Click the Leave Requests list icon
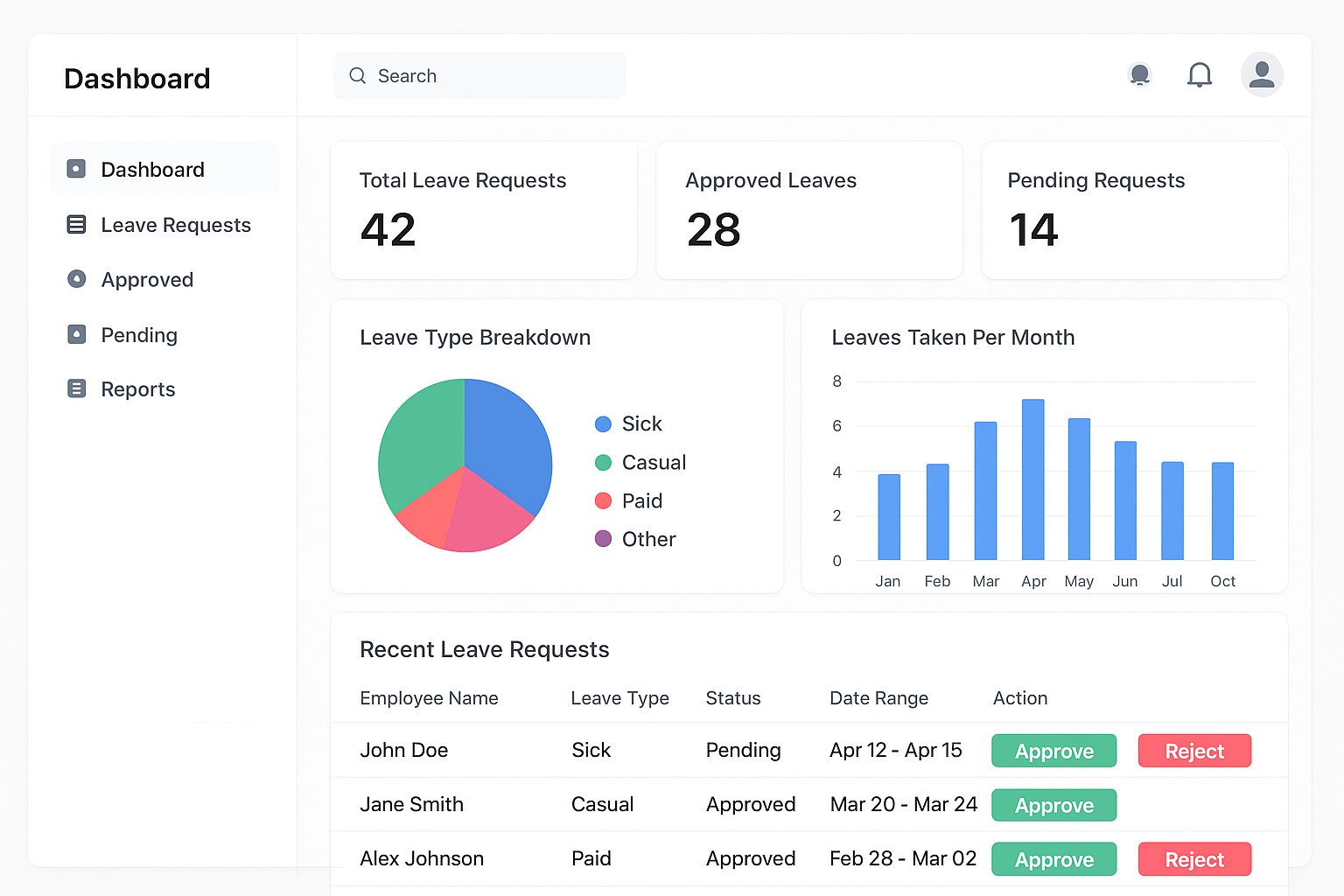The width and height of the screenshot is (1344, 896). click(77, 225)
